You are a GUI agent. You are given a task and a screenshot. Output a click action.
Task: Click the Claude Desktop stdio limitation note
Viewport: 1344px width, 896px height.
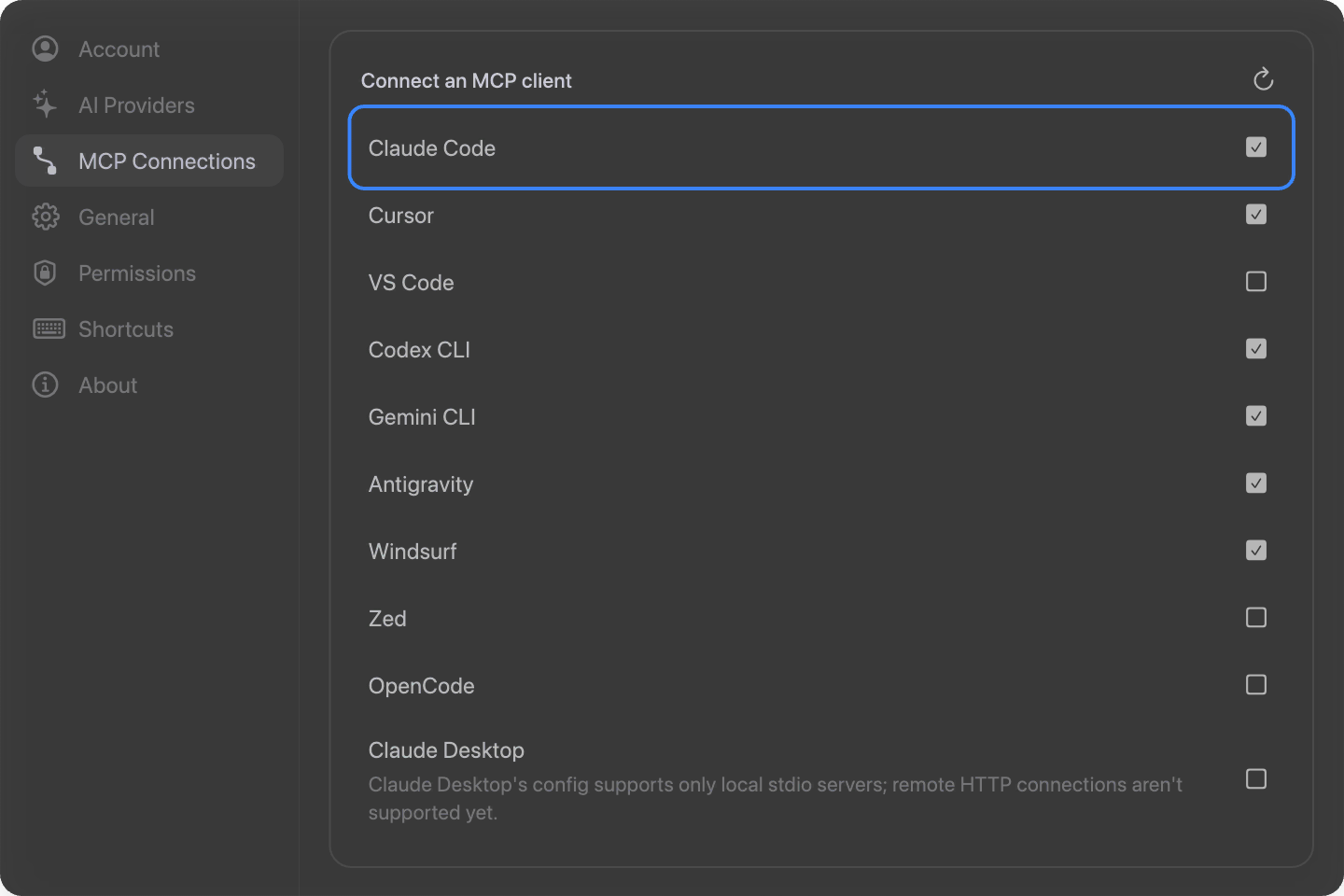tap(775, 798)
